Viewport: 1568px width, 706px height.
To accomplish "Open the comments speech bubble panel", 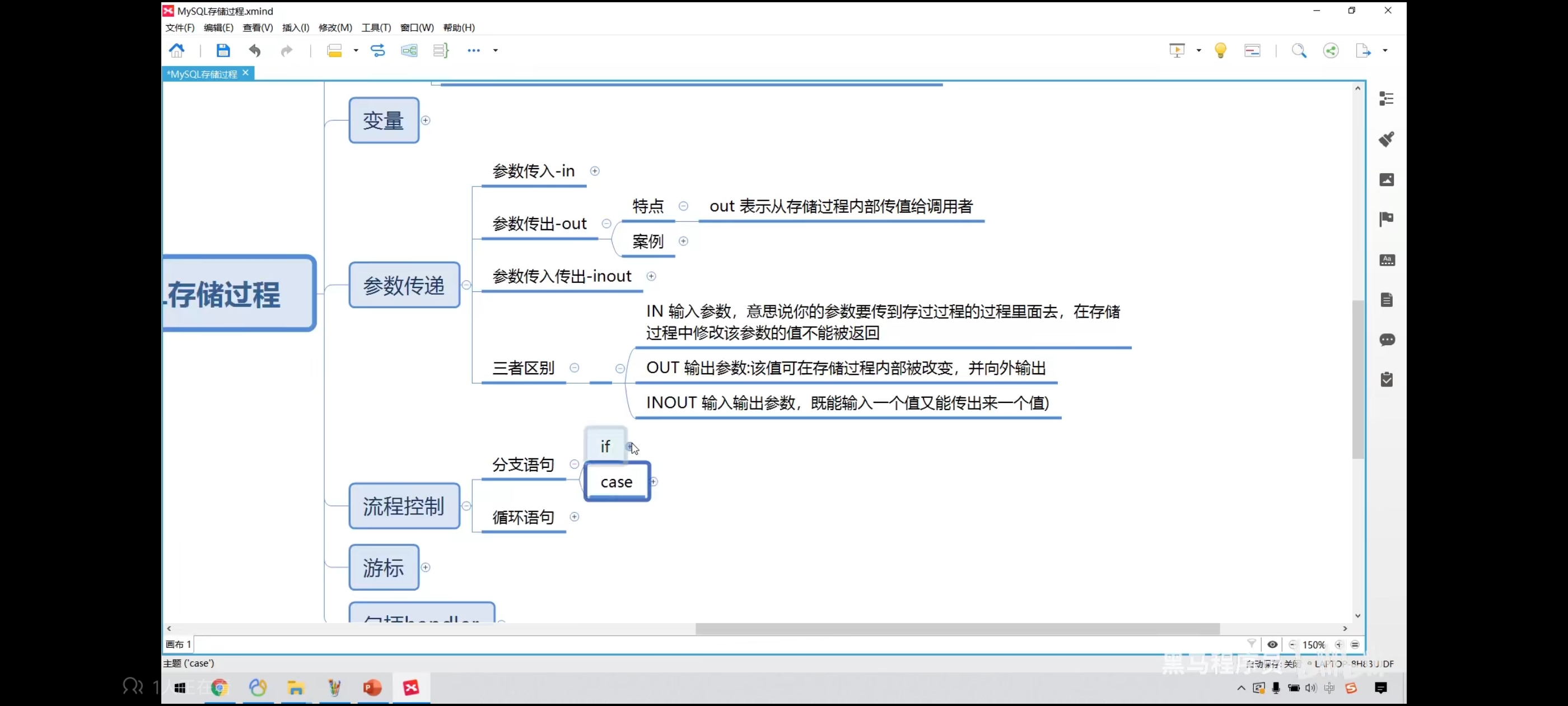I will [x=1386, y=340].
